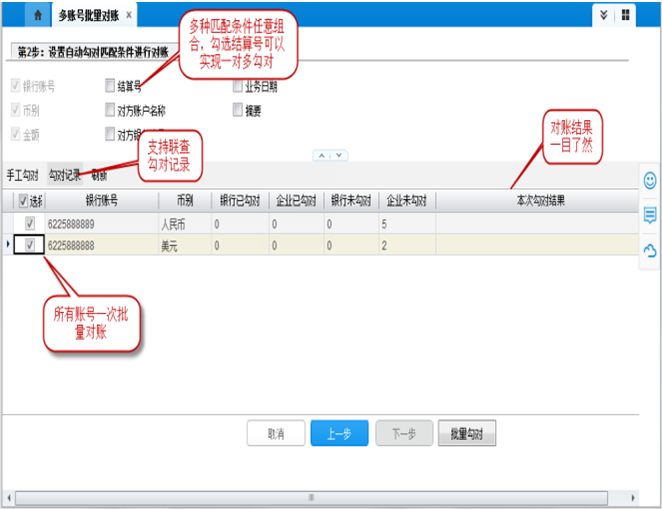Image resolution: width=662 pixels, height=509 pixels.
Task: Check the 对方账户名称 checkbox
Action: tap(109, 110)
